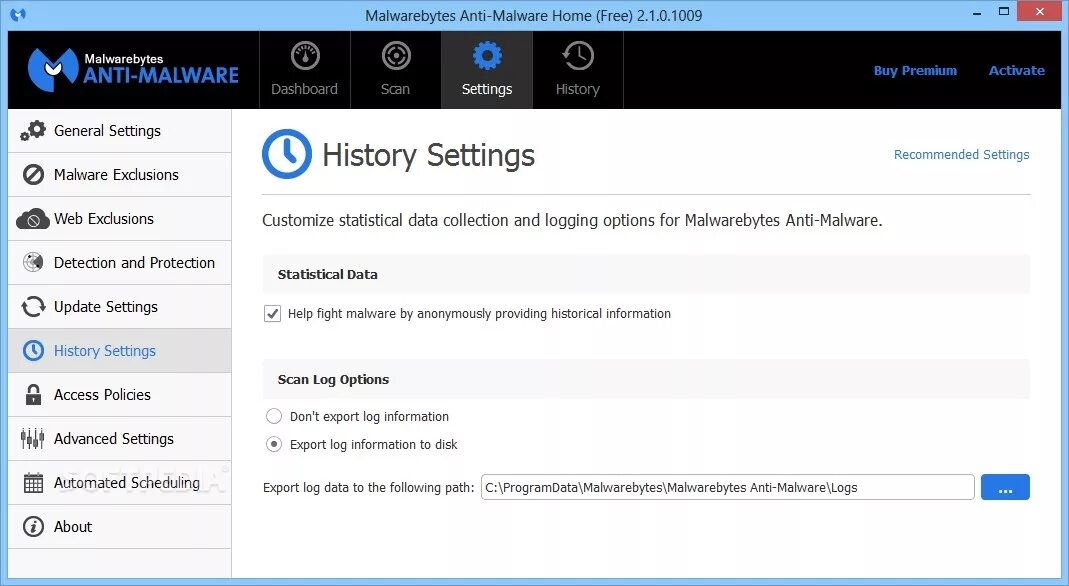Minimize the Malwarebytes window
This screenshot has width=1069, height=586.
click(977, 12)
